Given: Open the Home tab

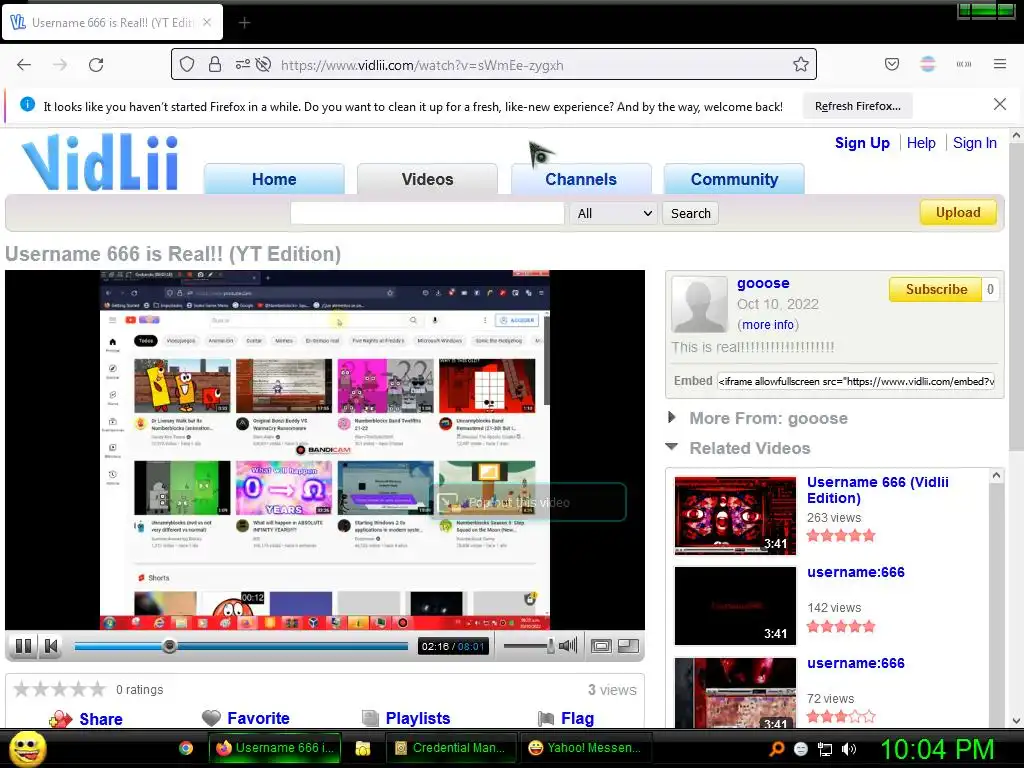Looking at the screenshot, I should click(x=274, y=179).
